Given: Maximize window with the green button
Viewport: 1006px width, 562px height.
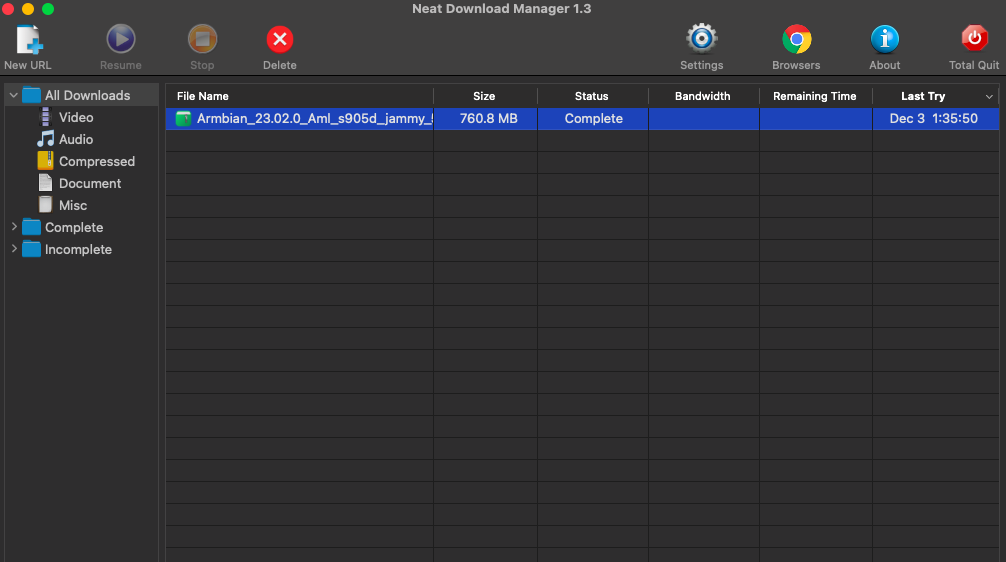Looking at the screenshot, I should [x=47, y=9].
